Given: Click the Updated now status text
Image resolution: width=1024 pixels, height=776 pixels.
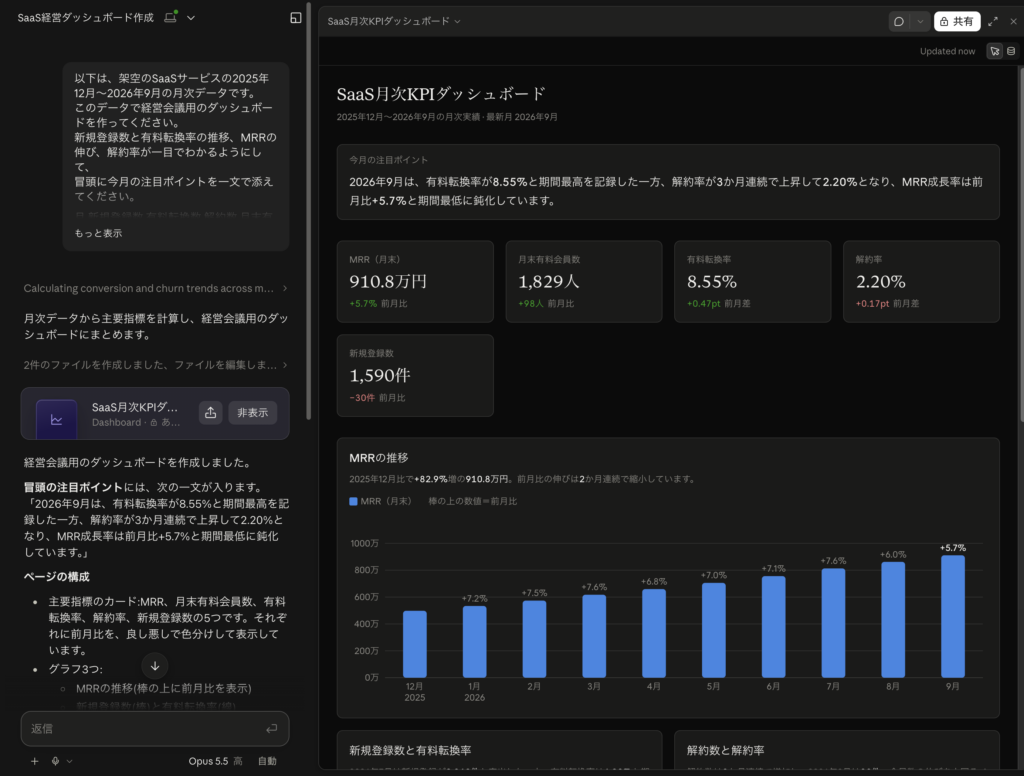Looking at the screenshot, I should click(947, 52).
